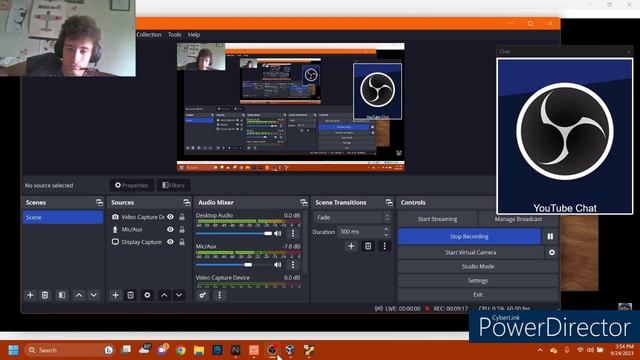Select the Video Capture Device source row
Viewport: 640px width, 360px height.
(149, 217)
